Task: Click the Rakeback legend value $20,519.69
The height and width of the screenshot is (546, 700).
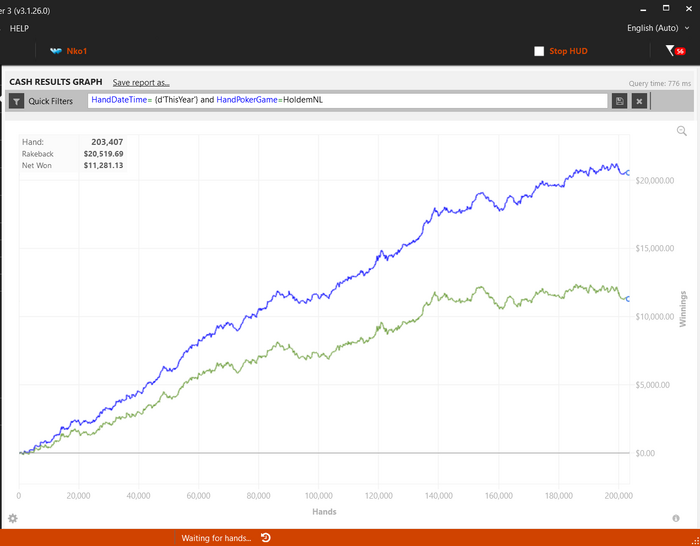Action: point(104,154)
